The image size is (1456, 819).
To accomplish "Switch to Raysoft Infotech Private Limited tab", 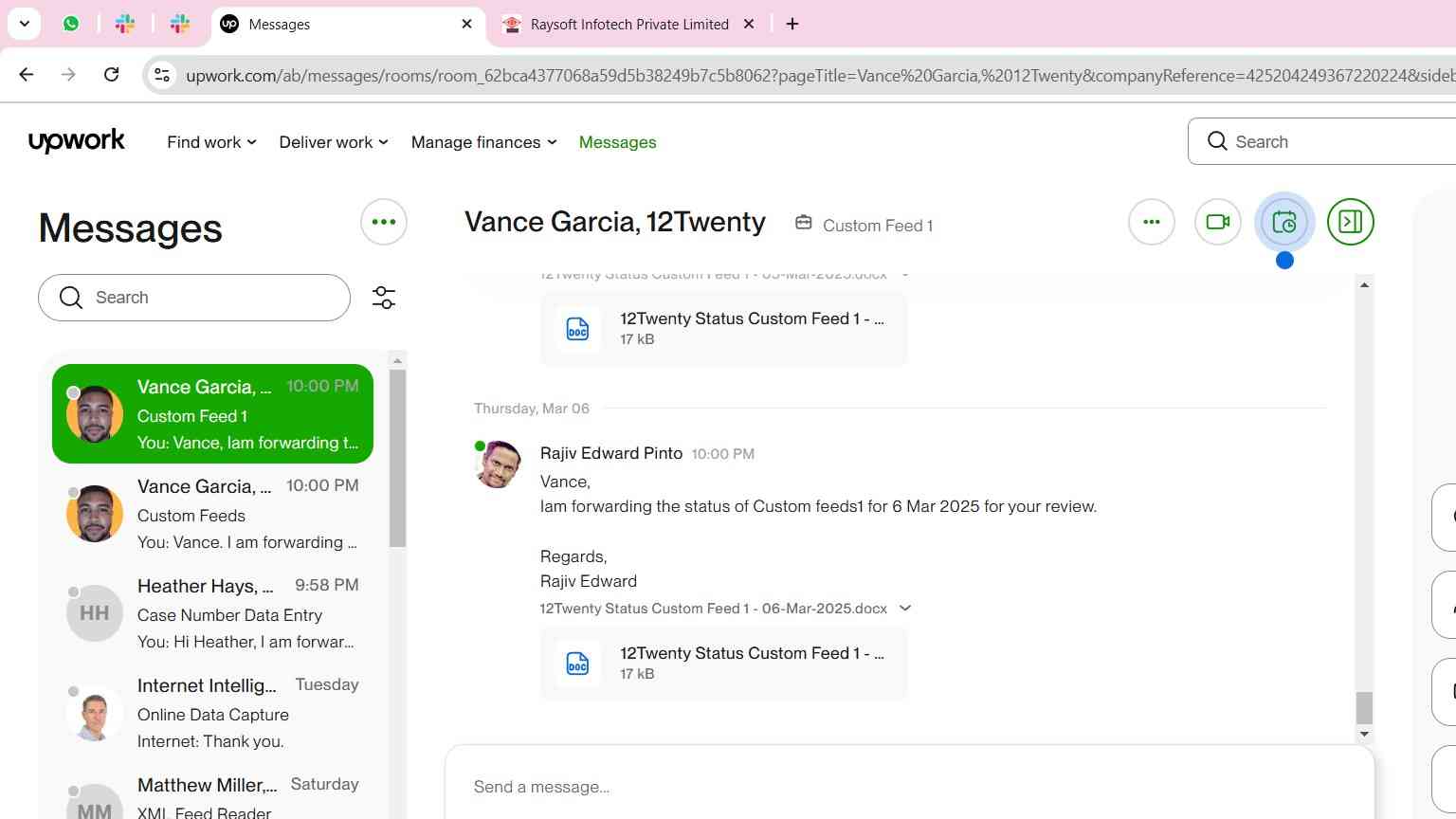I will 629,24.
